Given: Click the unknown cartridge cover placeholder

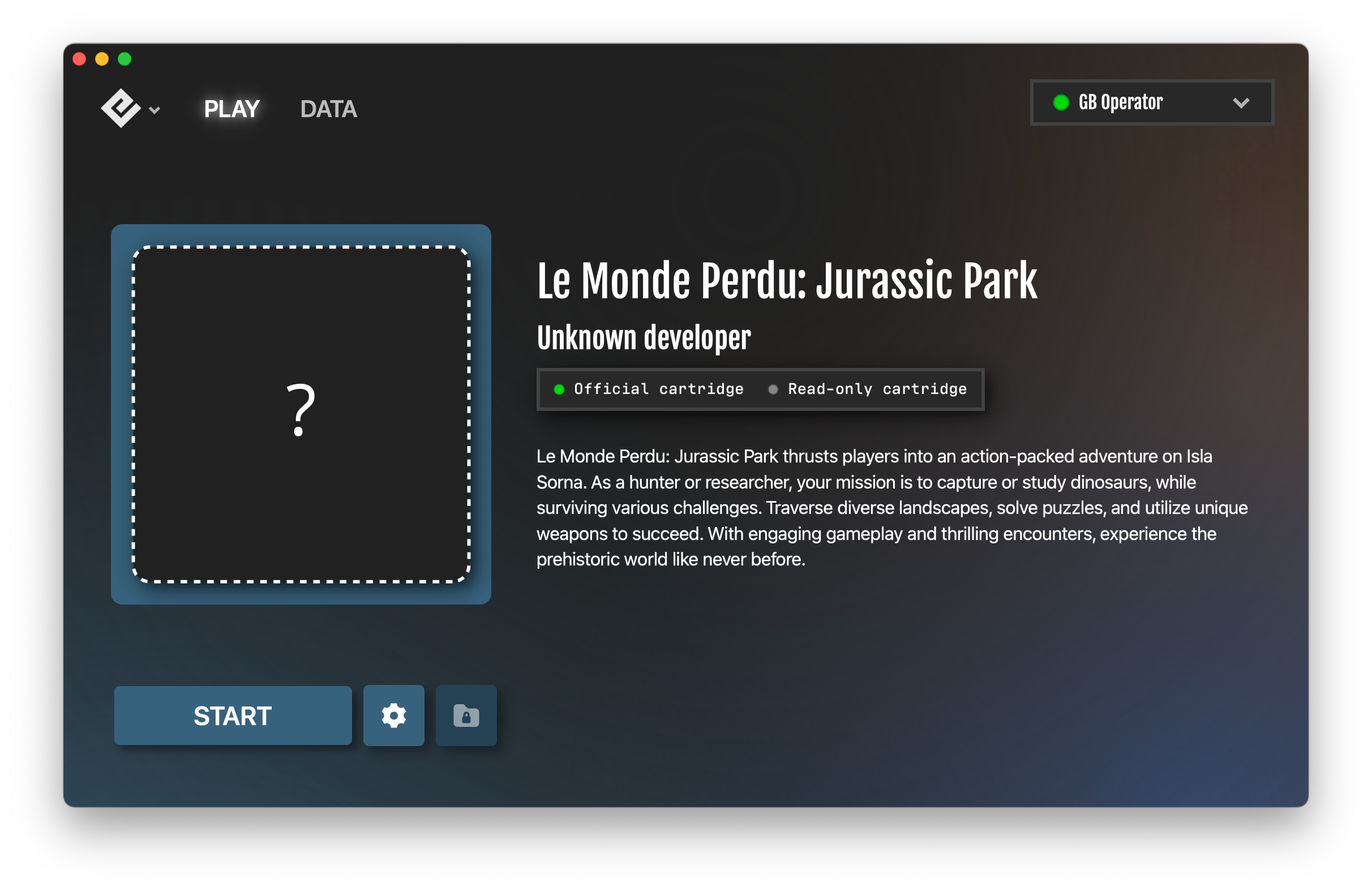Looking at the screenshot, I should [301, 414].
